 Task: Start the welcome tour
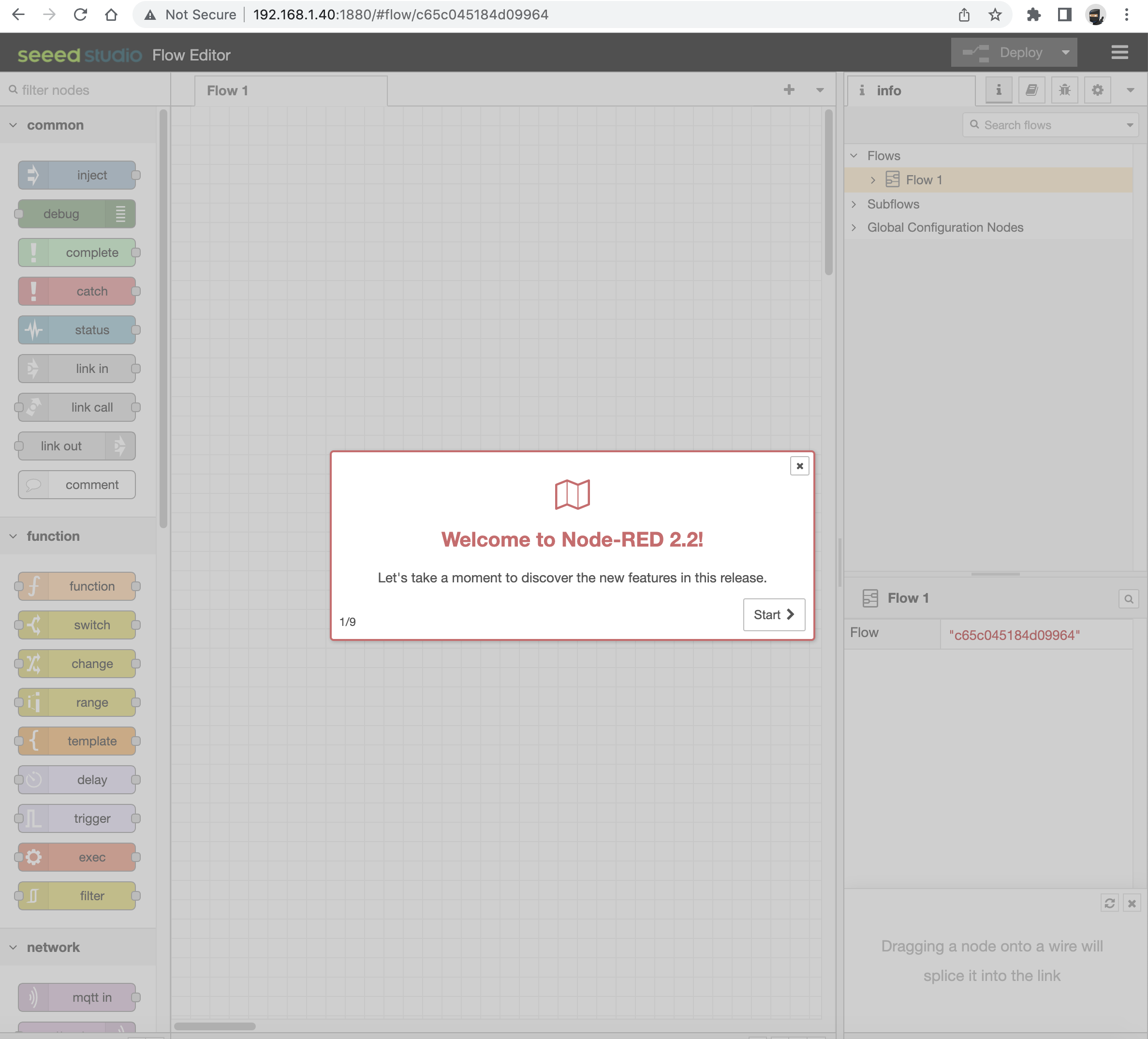coord(774,615)
